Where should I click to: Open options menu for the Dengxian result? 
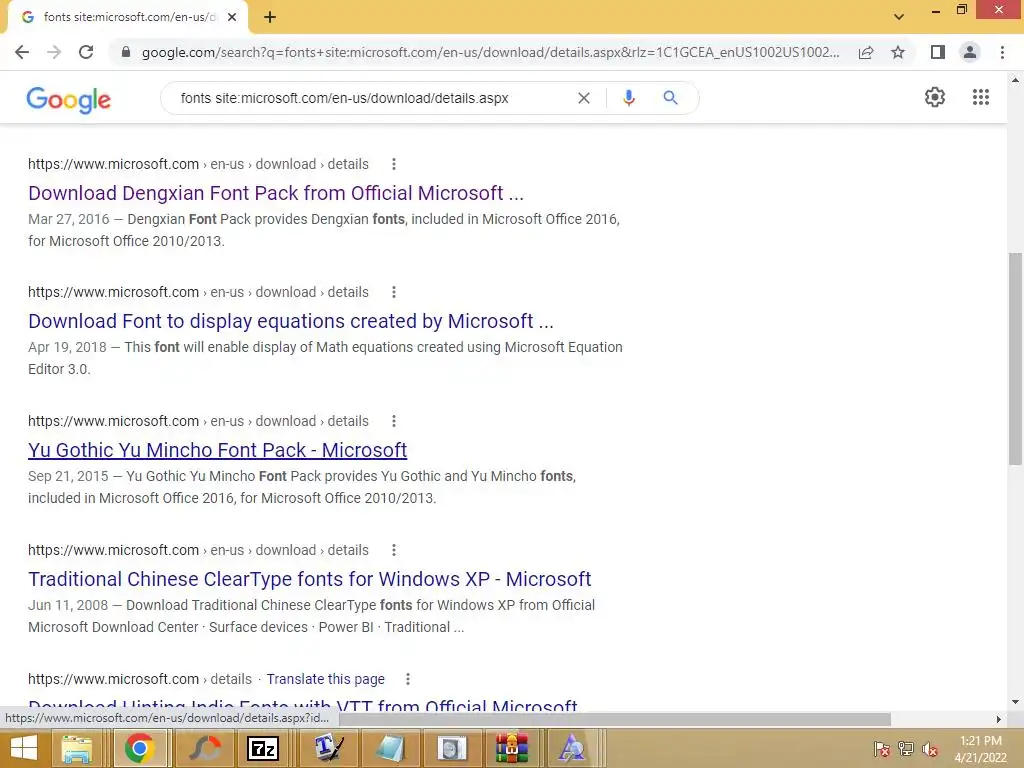(394, 164)
